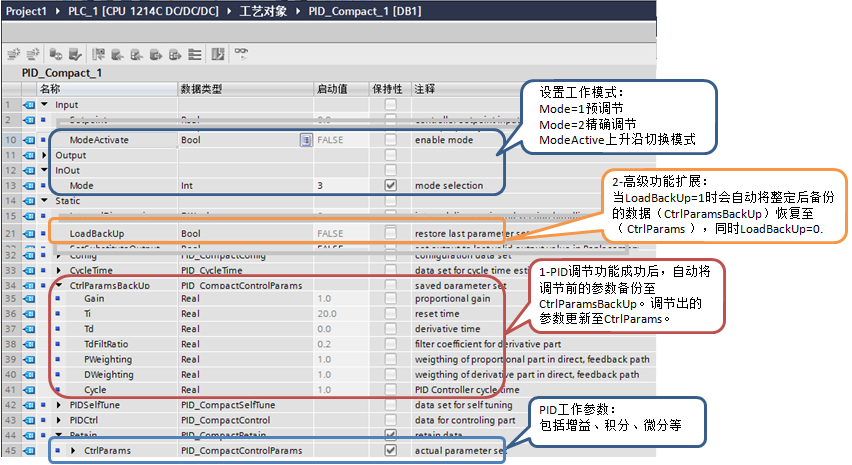Click data type selector icon in ModeActivate row
The width and height of the screenshot is (852, 465).
pos(306,140)
